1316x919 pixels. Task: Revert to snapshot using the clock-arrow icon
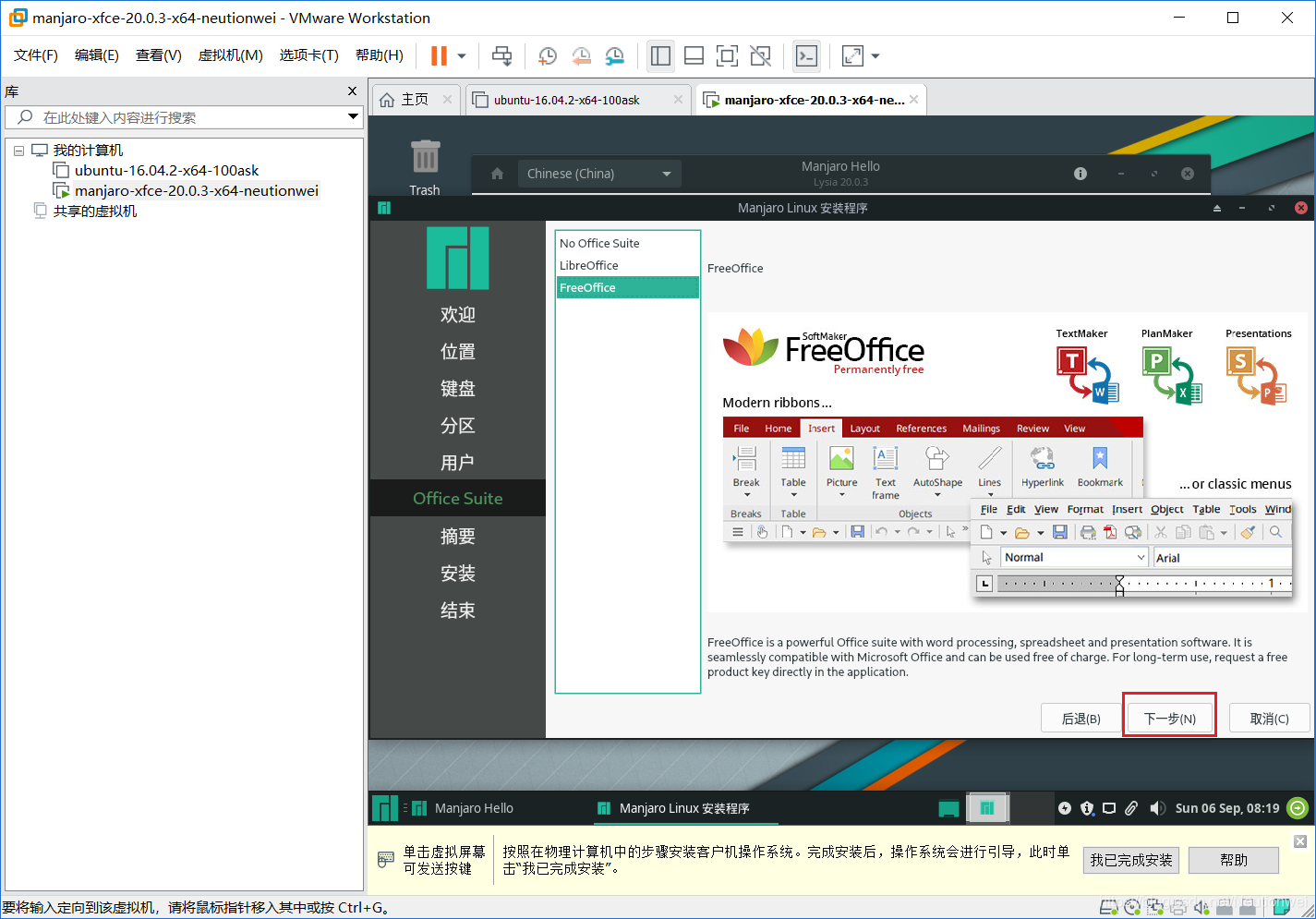point(581,56)
